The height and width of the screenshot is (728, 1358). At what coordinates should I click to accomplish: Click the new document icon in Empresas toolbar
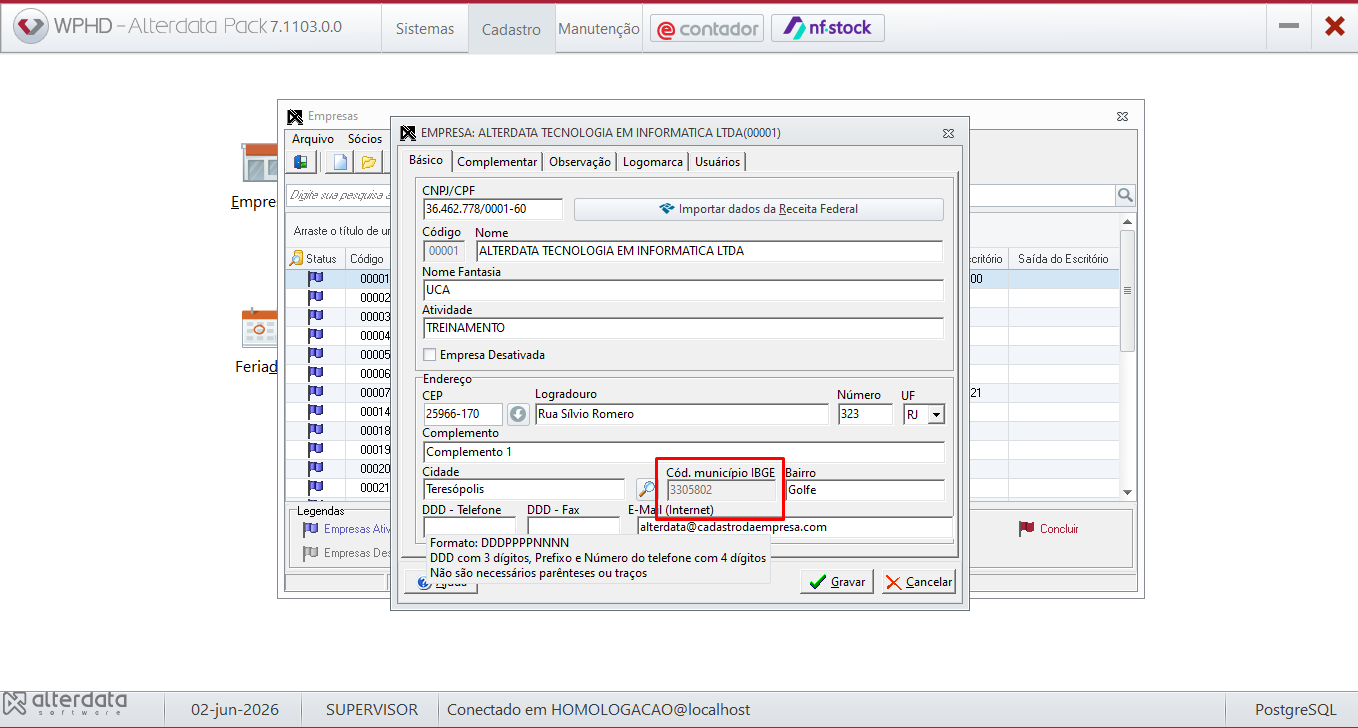(x=340, y=162)
